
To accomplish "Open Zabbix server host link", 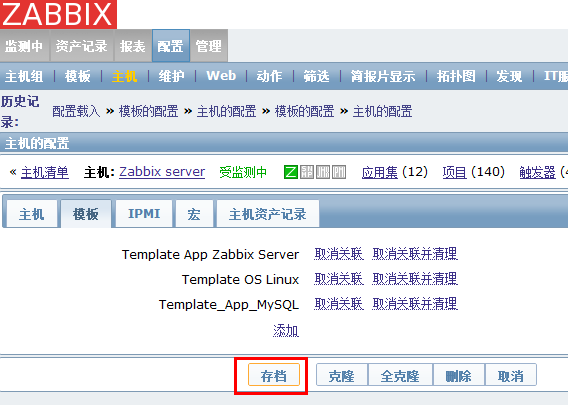I will click(x=162, y=172).
